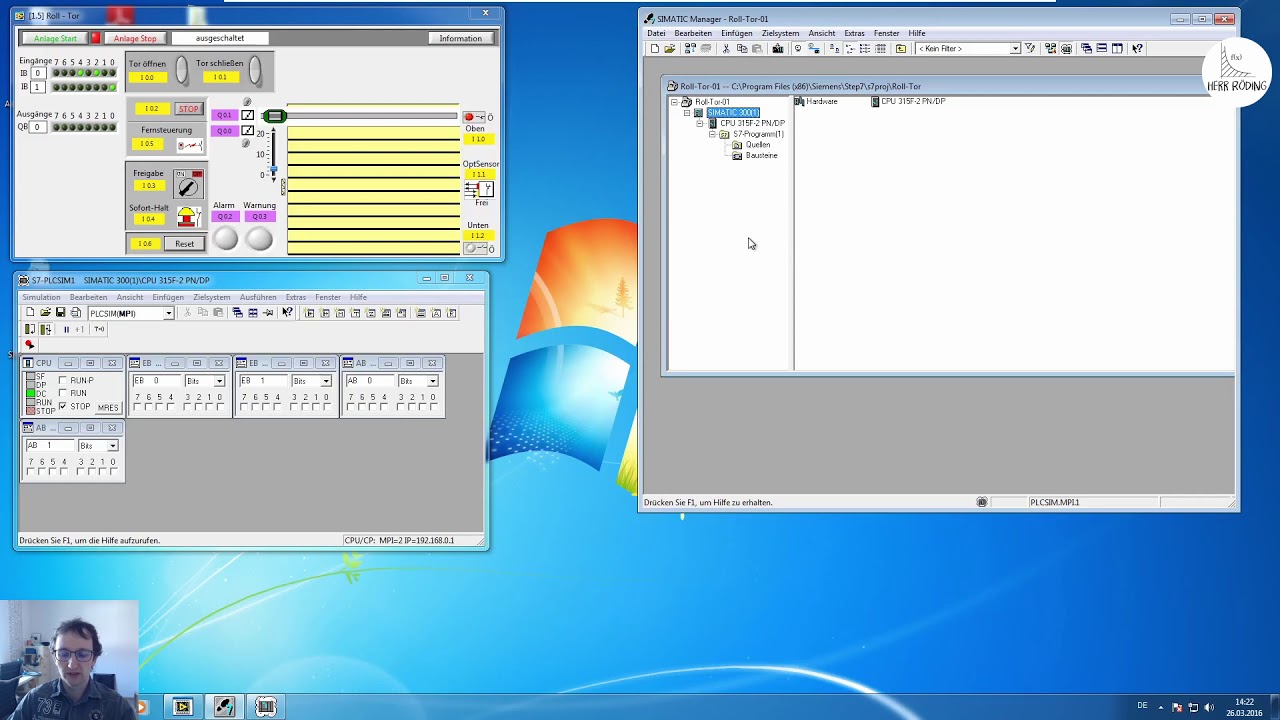Click the Information button in Roll-Tor window

(460, 38)
